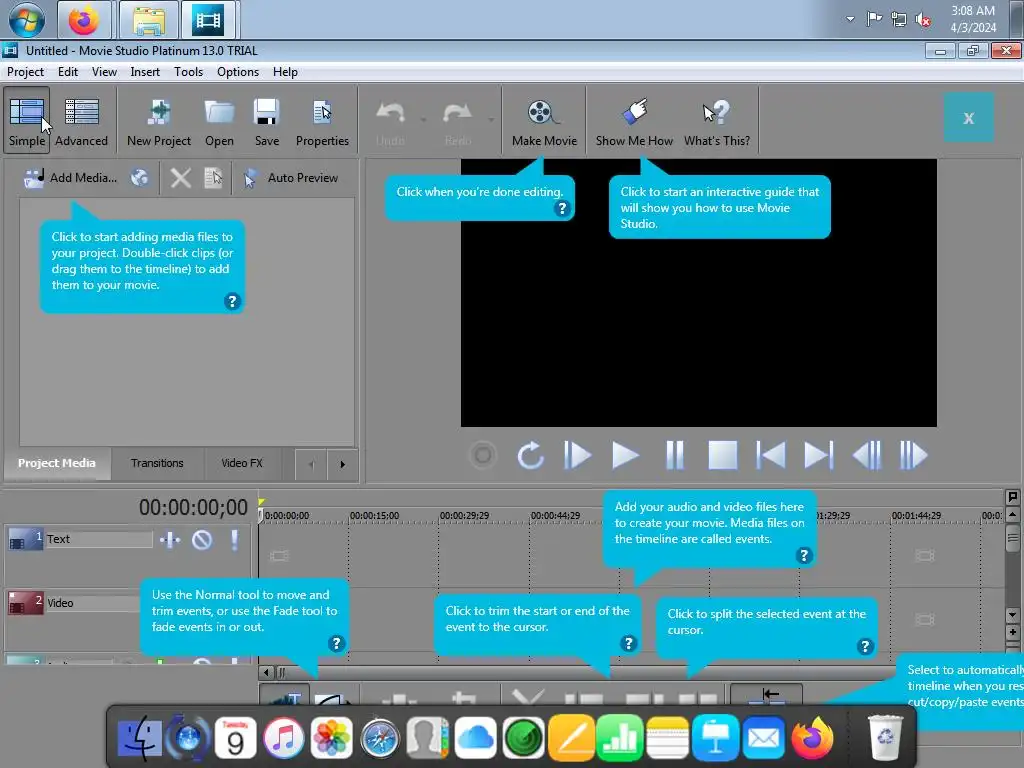The image size is (1024, 768).
Task: Click ruler mark 00:00:29;29
Action: coord(464,515)
